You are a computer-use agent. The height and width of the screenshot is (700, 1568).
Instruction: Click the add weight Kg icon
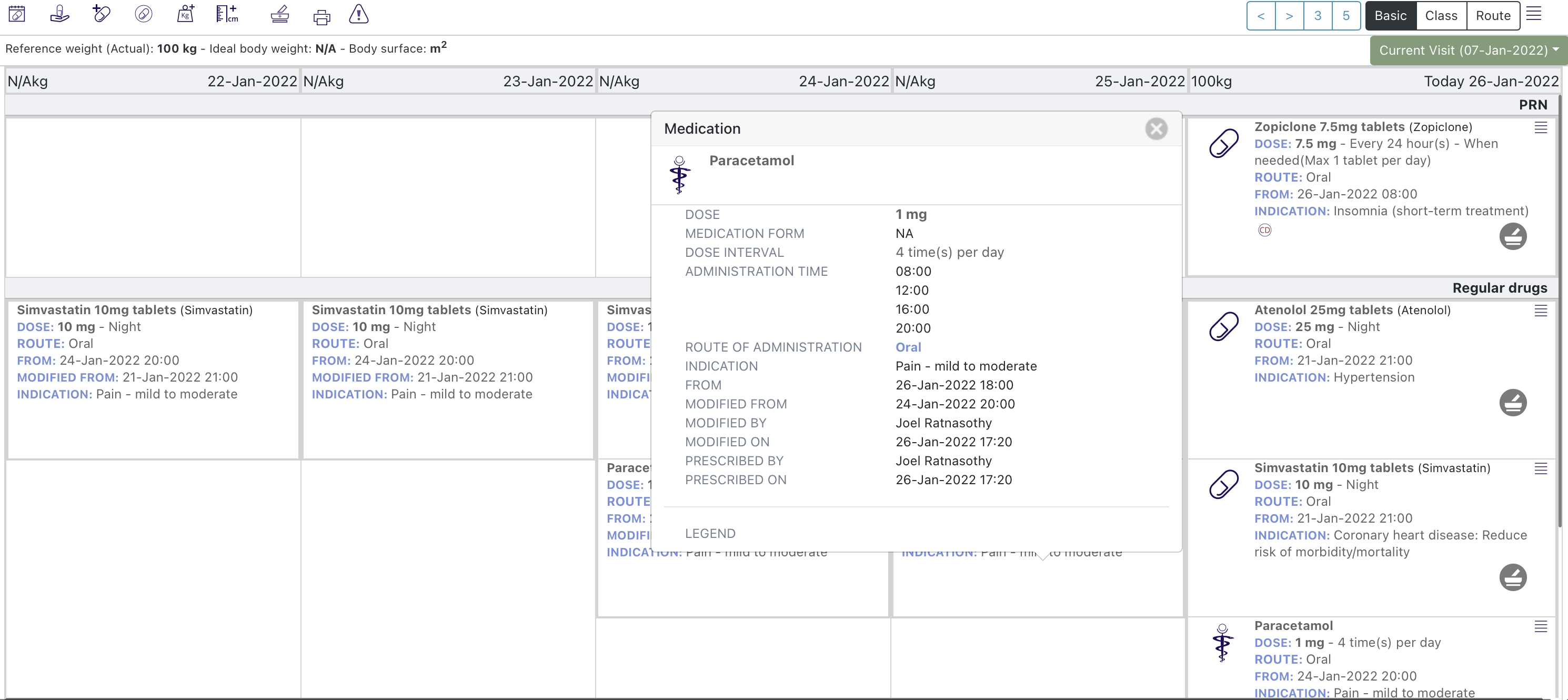pyautogui.click(x=185, y=14)
